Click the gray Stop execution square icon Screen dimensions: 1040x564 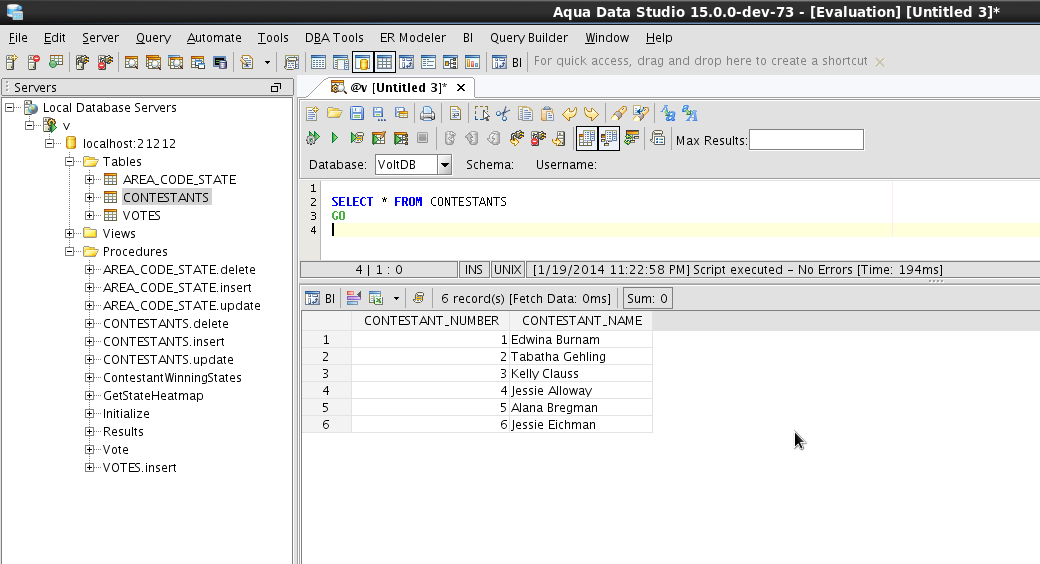[422, 138]
